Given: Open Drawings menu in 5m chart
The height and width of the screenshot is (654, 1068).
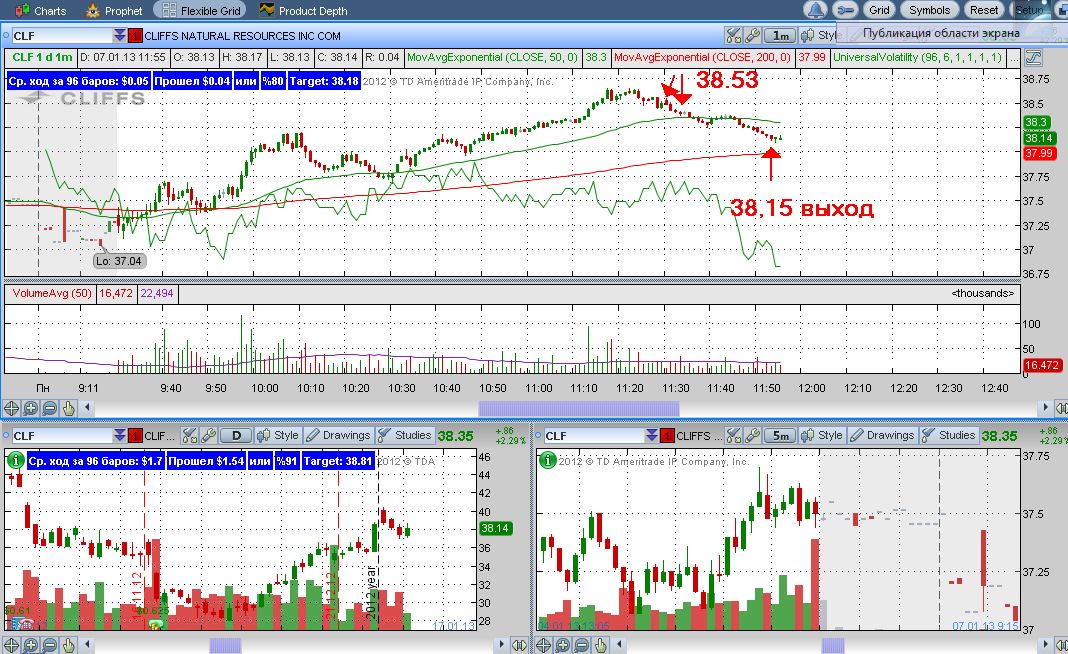Looking at the screenshot, I should pyautogui.click(x=882, y=435).
